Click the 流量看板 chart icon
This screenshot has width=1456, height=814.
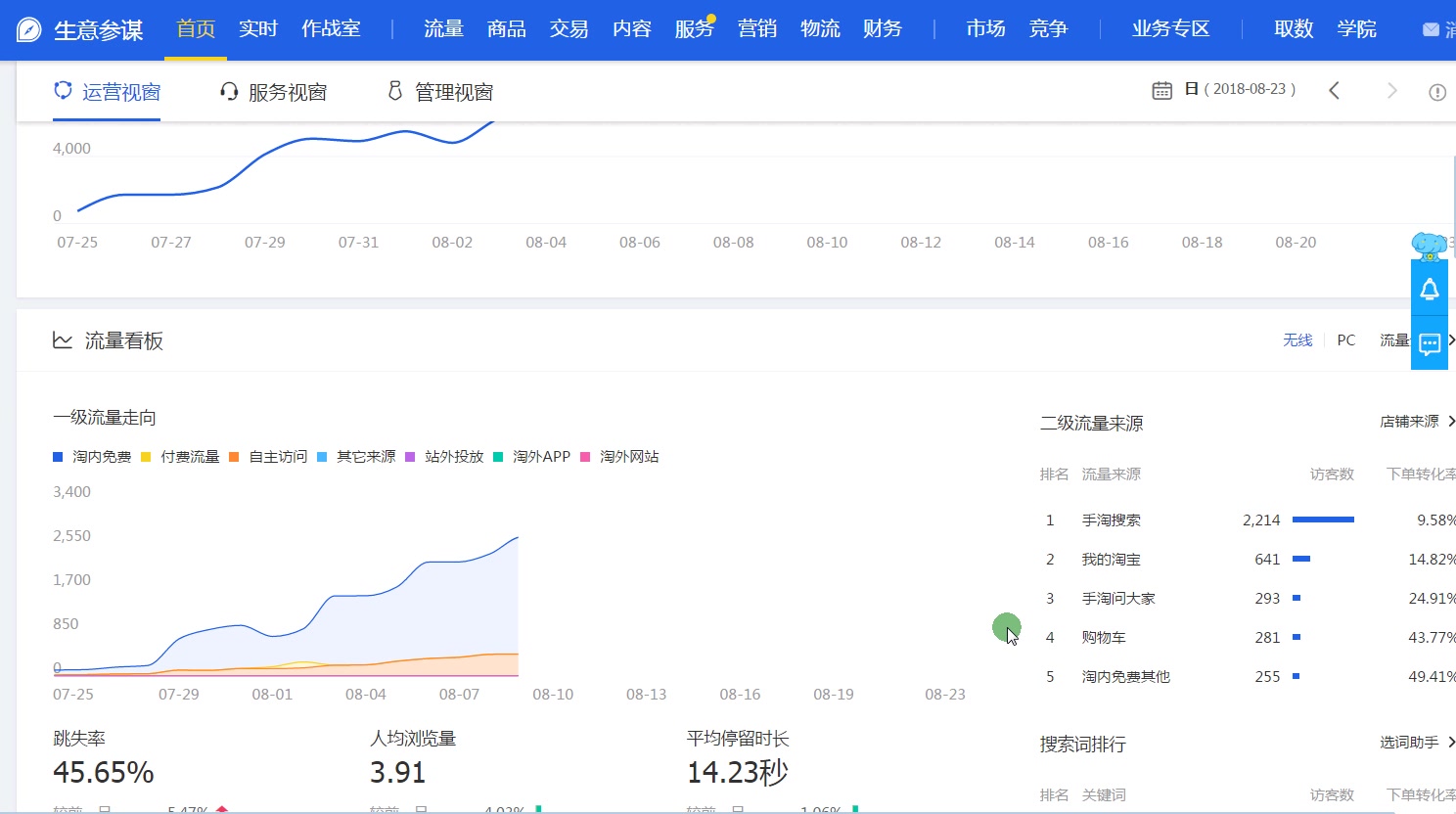click(x=63, y=340)
